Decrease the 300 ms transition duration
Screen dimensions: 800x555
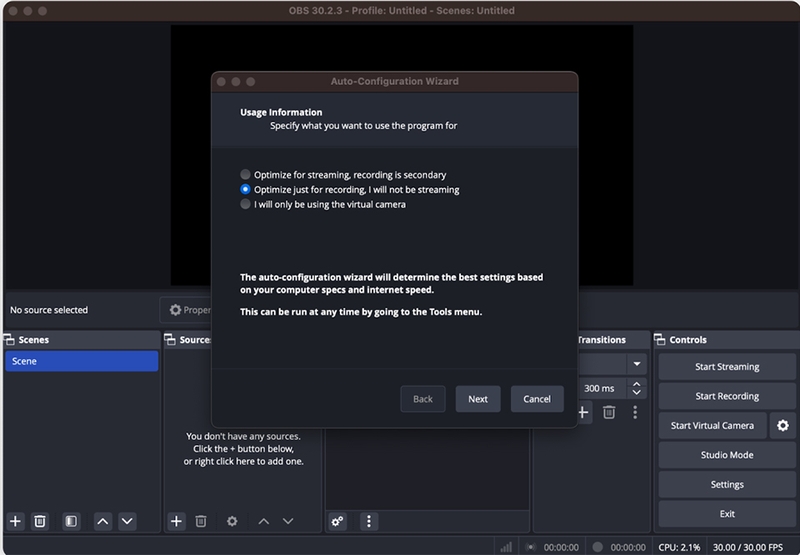[637, 393]
